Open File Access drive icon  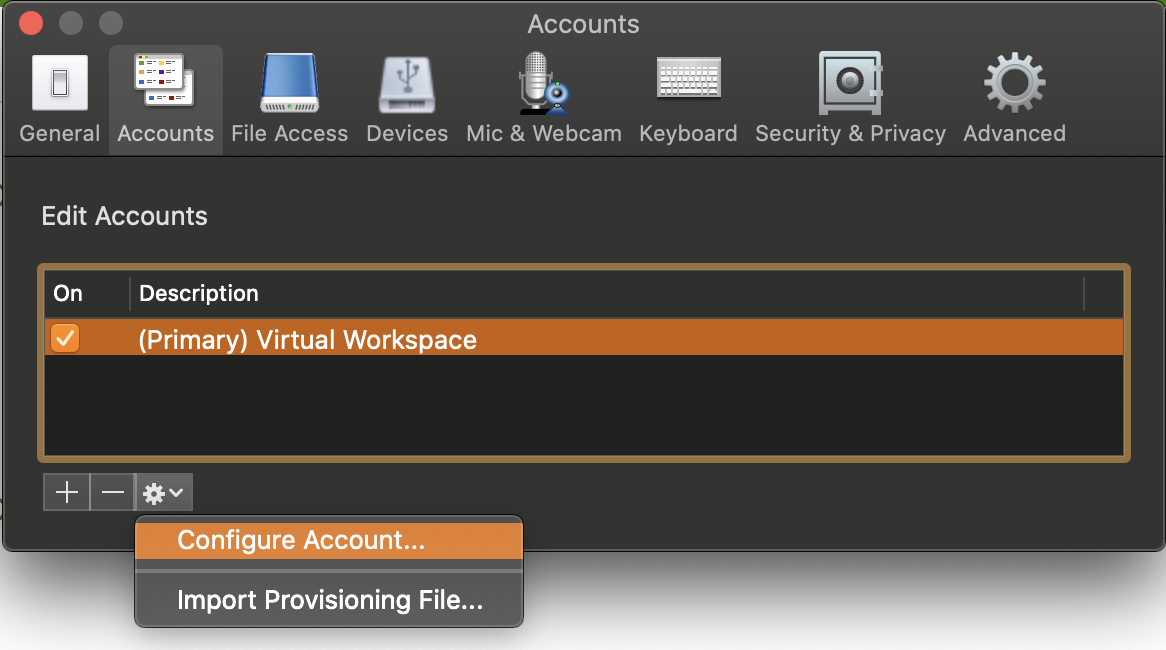(289, 100)
